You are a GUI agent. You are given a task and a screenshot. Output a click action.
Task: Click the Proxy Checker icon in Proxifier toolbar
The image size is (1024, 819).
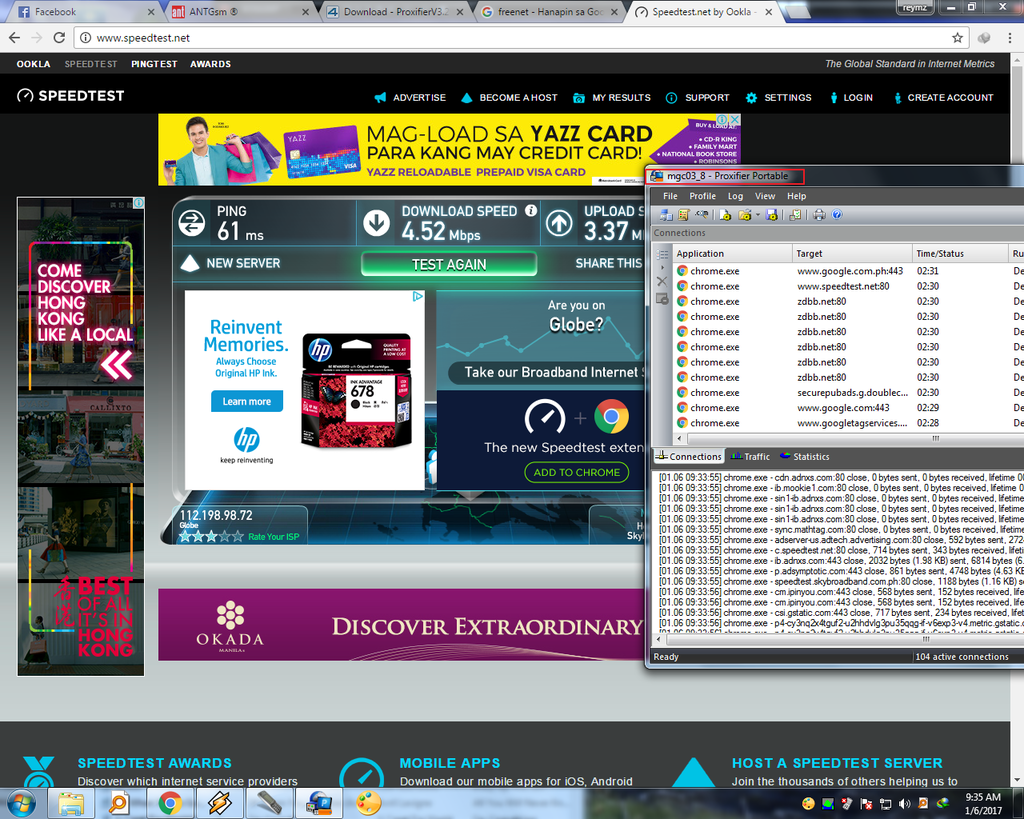(x=795, y=215)
